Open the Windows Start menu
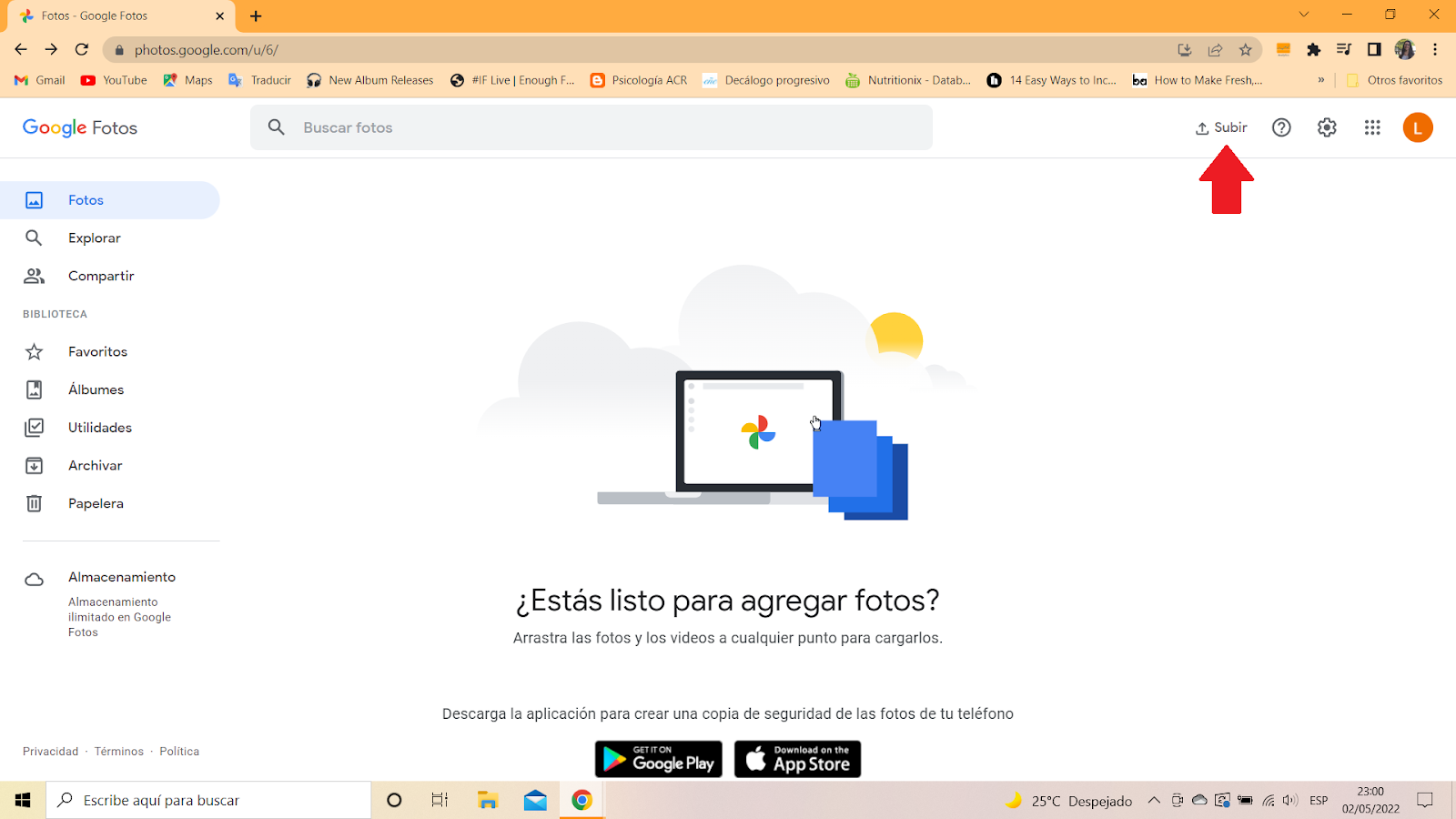This screenshot has height=819, width=1456. 22,799
